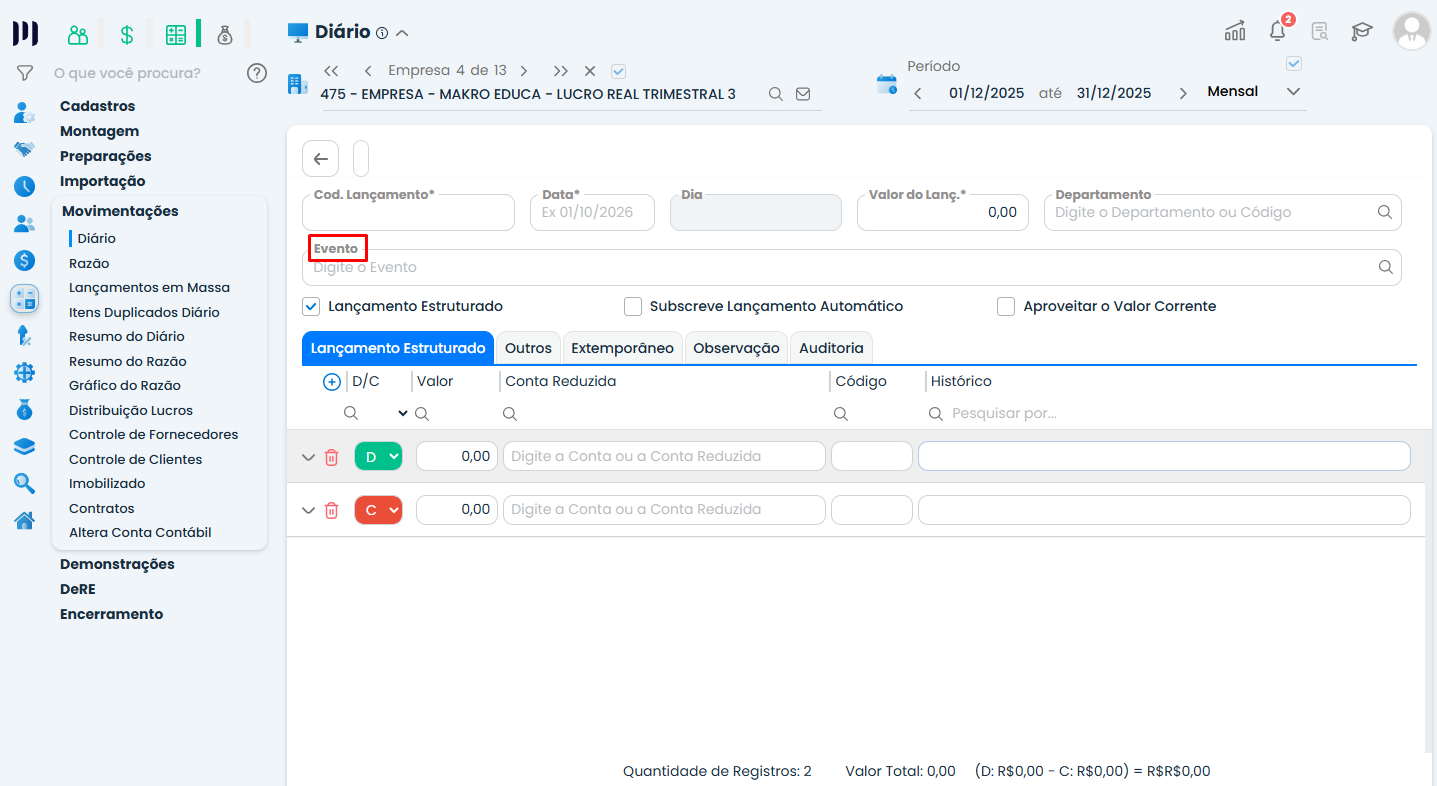
Task: Collapse the Diário title chevron
Action: (402, 33)
